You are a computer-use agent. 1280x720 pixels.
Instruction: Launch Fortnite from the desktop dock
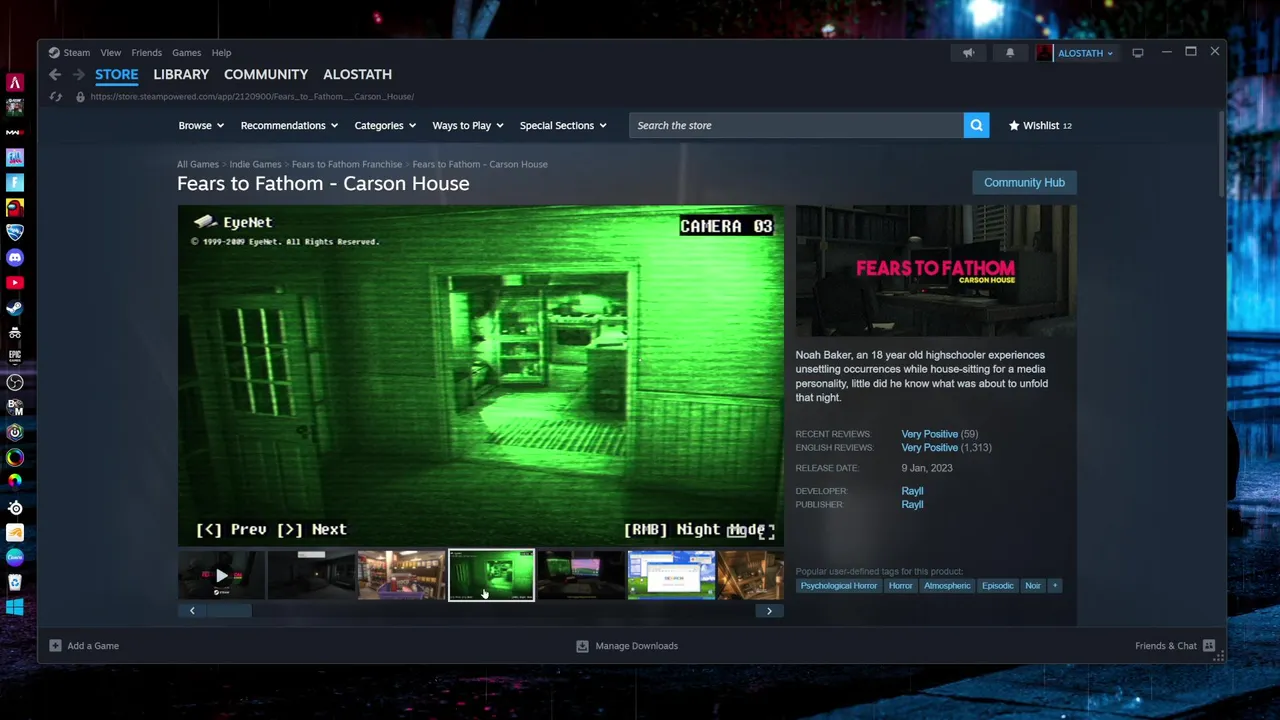pos(15,183)
